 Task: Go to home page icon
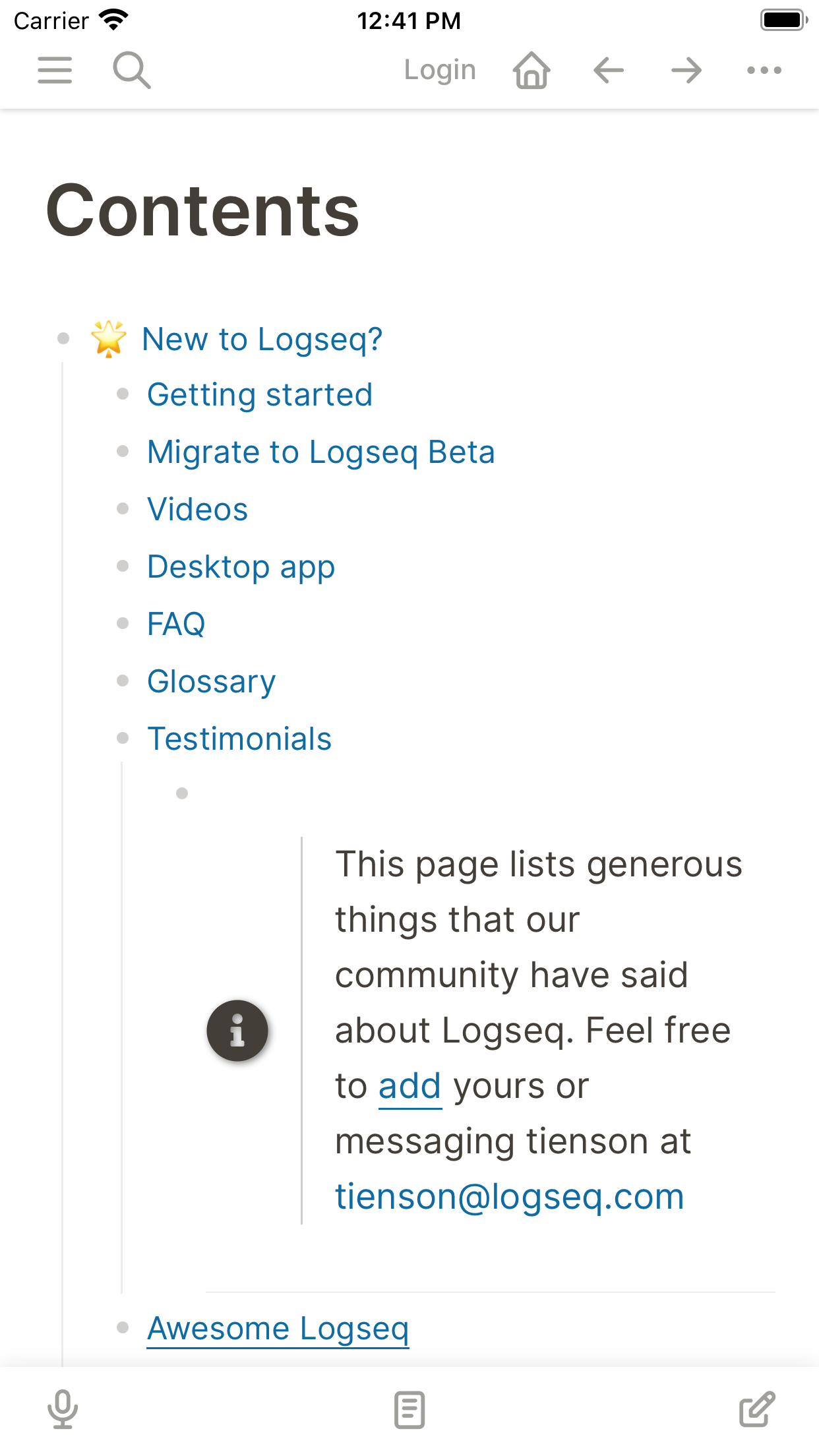[531, 70]
